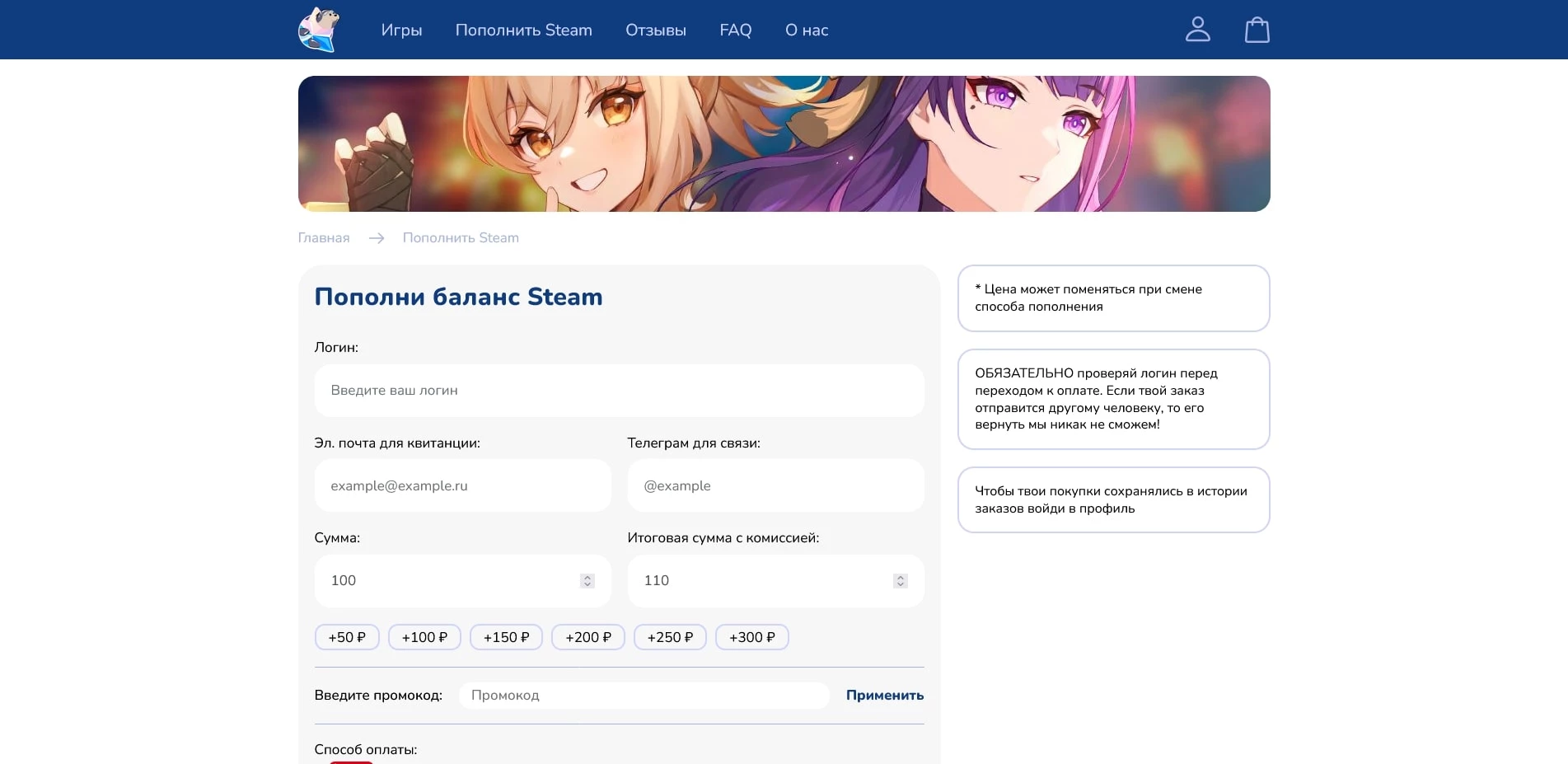Add 50 rubles with +50 ₽ button
Image resolution: width=1568 pixels, height=764 pixels.
tap(347, 638)
